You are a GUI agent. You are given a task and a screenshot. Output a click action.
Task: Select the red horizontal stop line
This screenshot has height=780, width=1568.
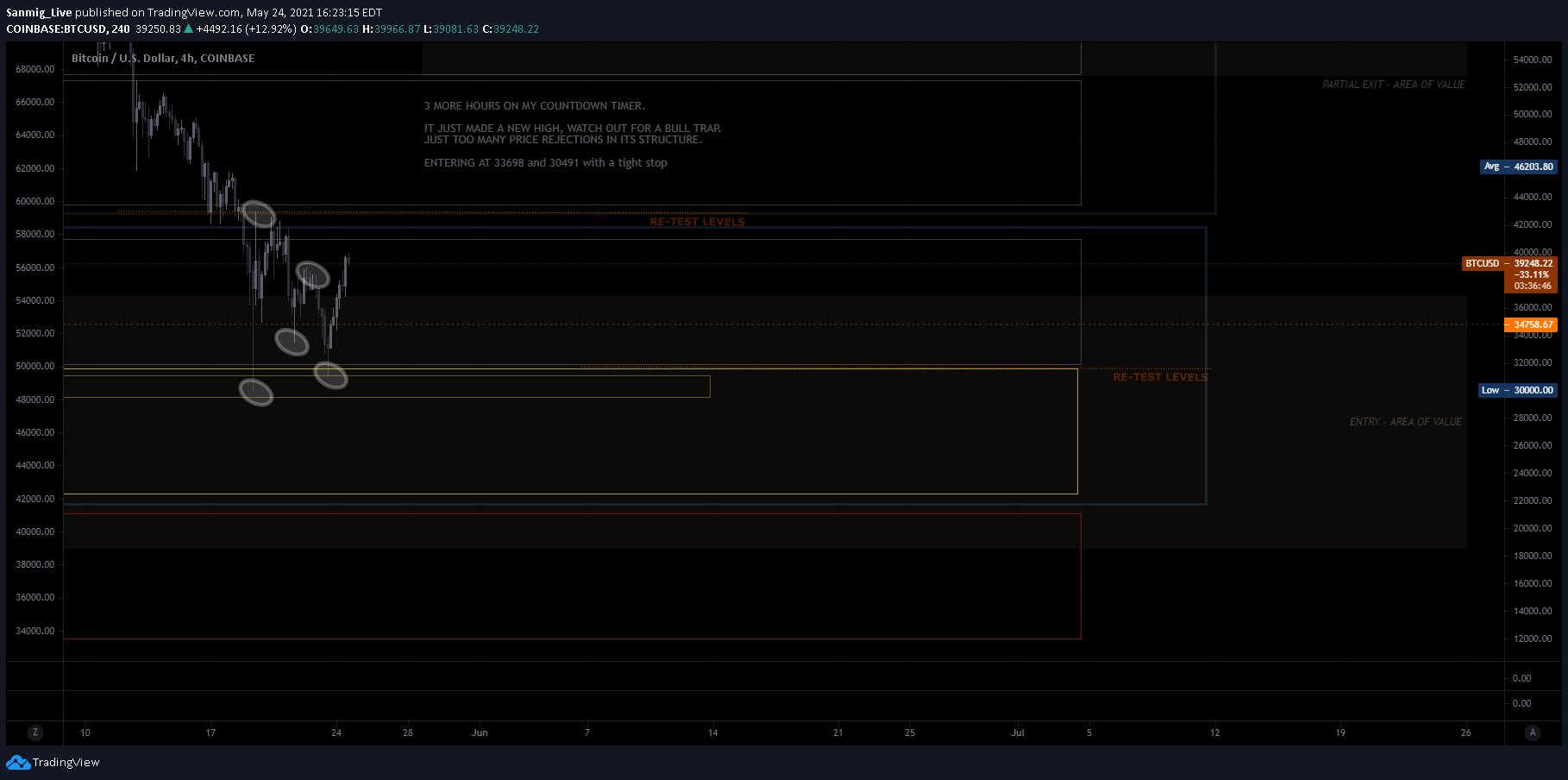click(572, 639)
